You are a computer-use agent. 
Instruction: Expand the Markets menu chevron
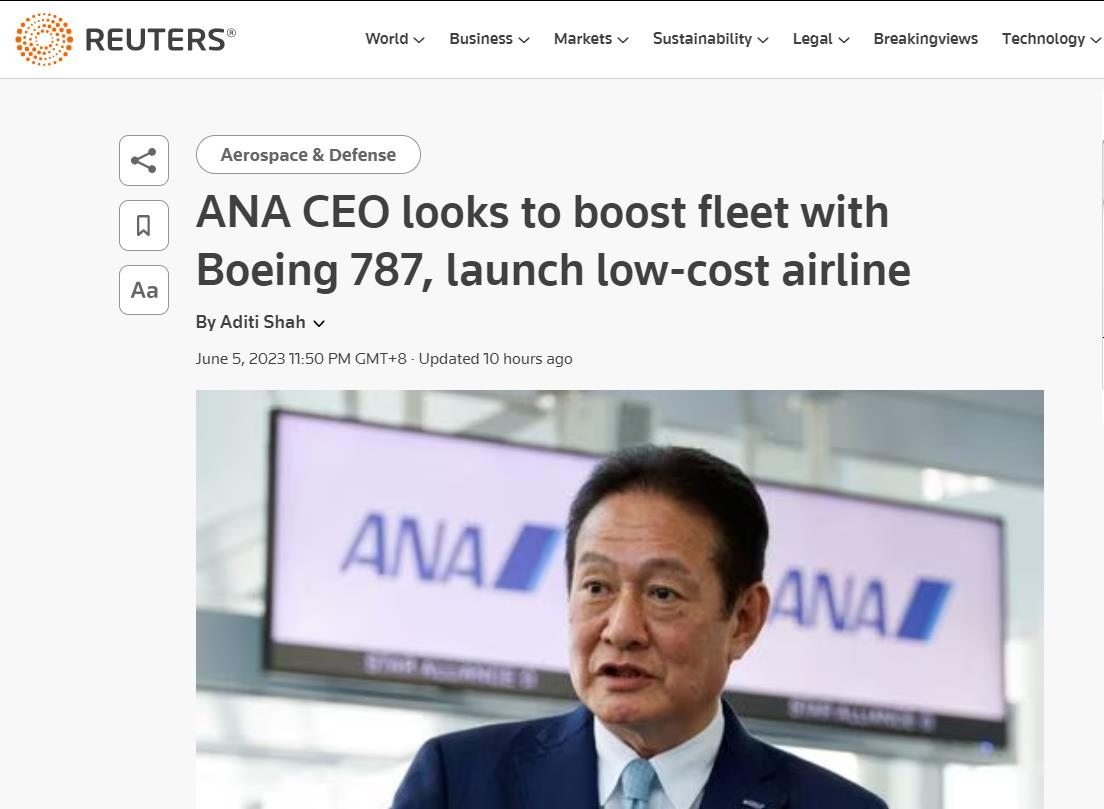click(x=623, y=40)
